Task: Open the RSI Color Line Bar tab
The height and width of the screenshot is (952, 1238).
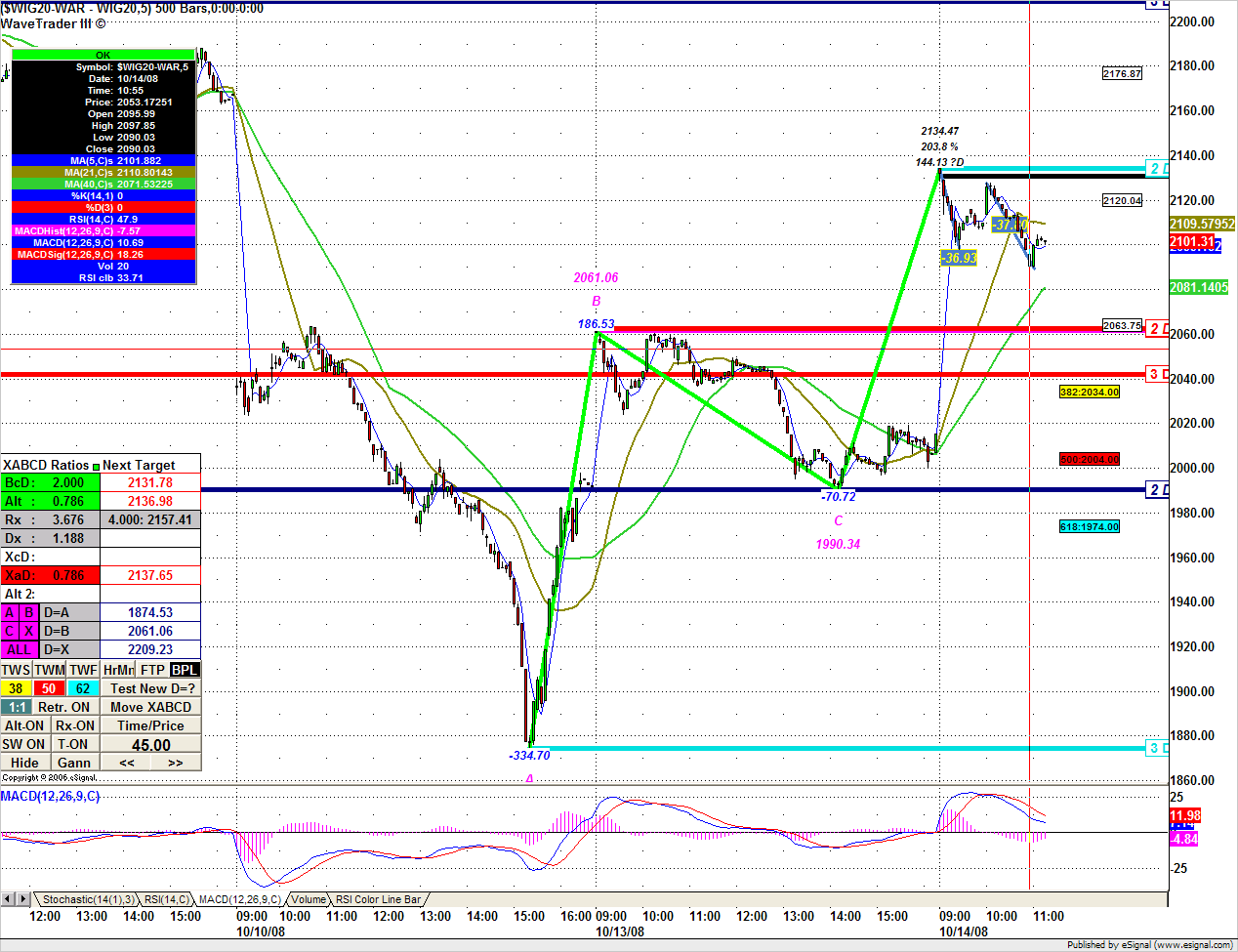Action: [378, 899]
